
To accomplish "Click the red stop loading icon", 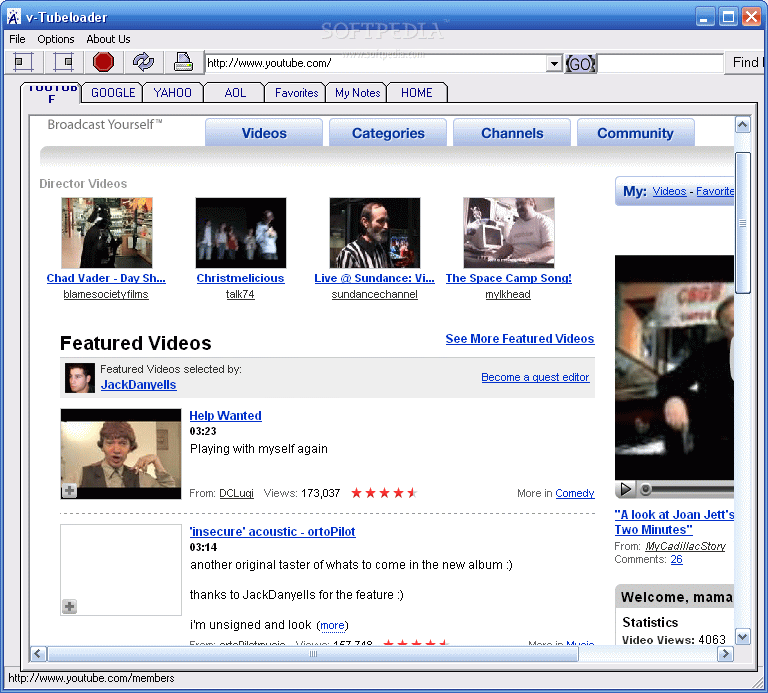I will point(103,62).
